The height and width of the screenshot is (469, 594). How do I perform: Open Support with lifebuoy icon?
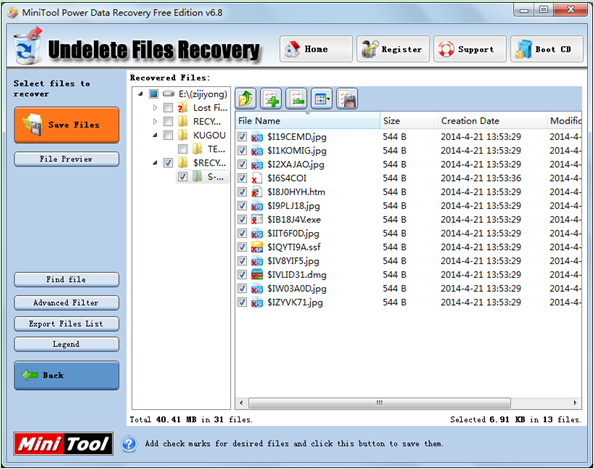click(x=470, y=49)
